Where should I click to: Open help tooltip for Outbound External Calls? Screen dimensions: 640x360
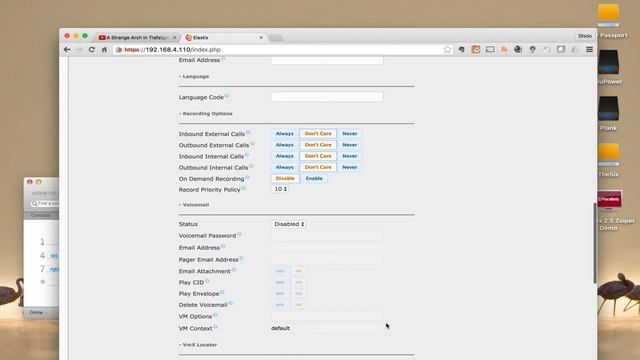(252, 144)
